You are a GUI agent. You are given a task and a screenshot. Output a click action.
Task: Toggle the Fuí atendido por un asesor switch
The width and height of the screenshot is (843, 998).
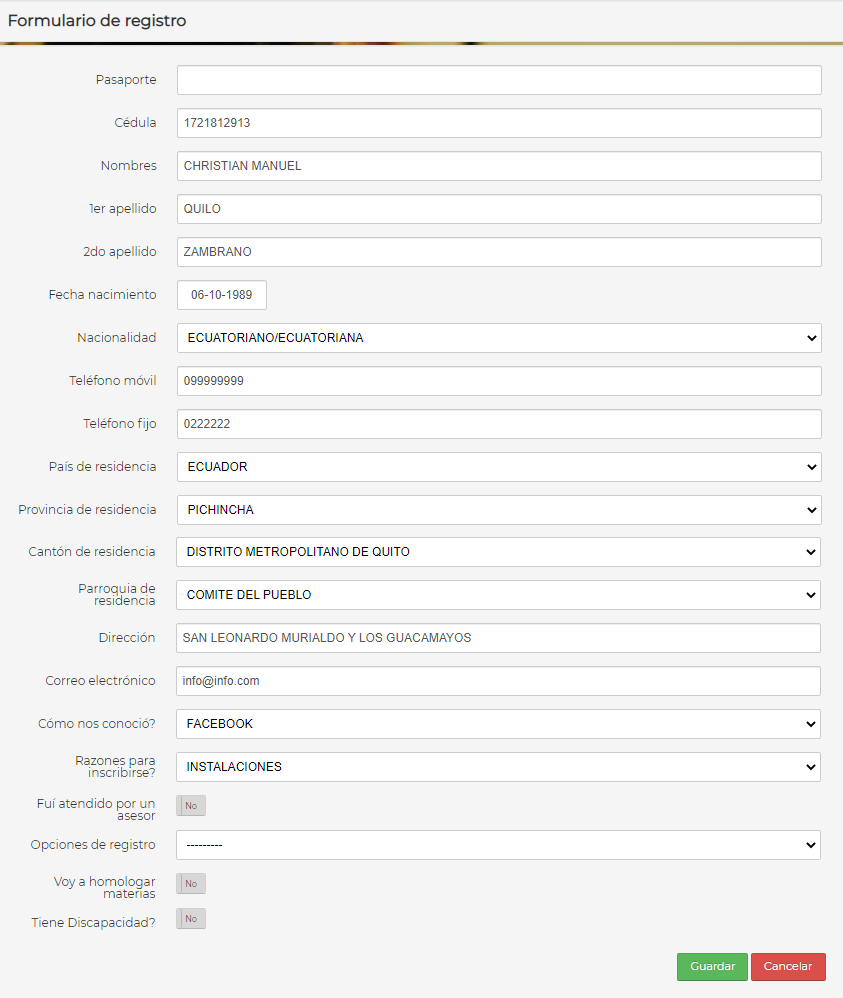tap(190, 806)
